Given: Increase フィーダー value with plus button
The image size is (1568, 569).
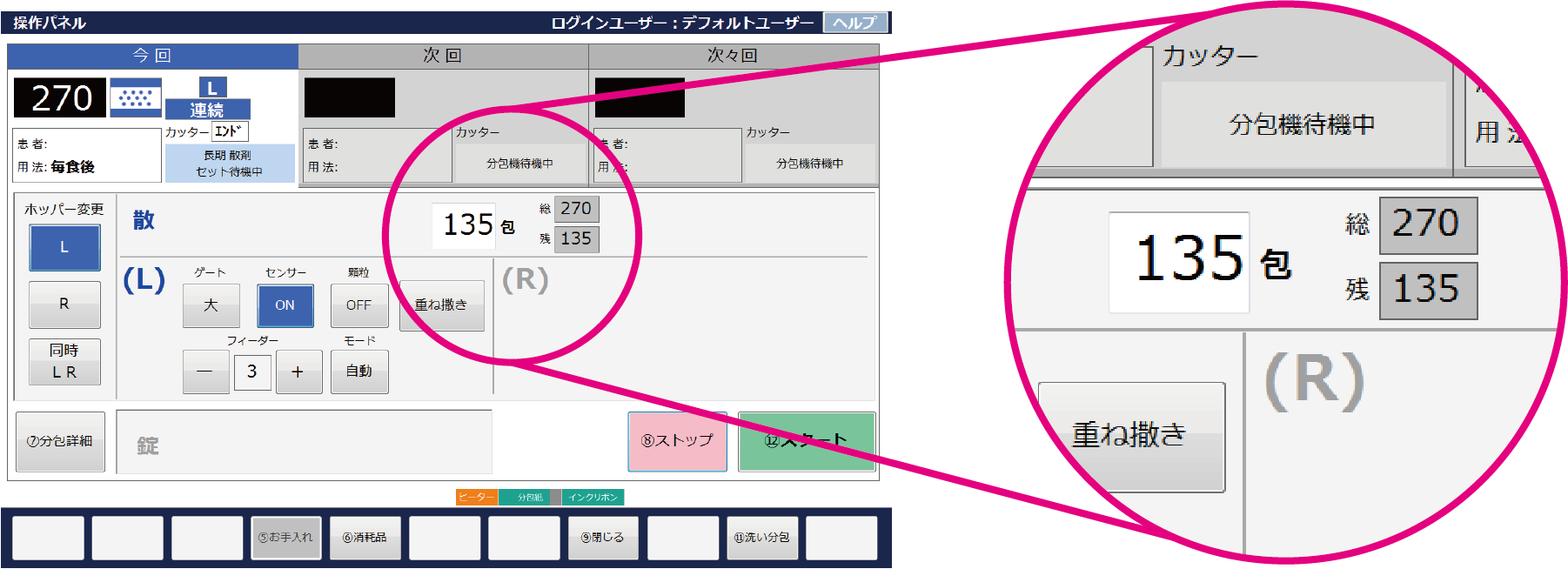Looking at the screenshot, I should [x=298, y=372].
